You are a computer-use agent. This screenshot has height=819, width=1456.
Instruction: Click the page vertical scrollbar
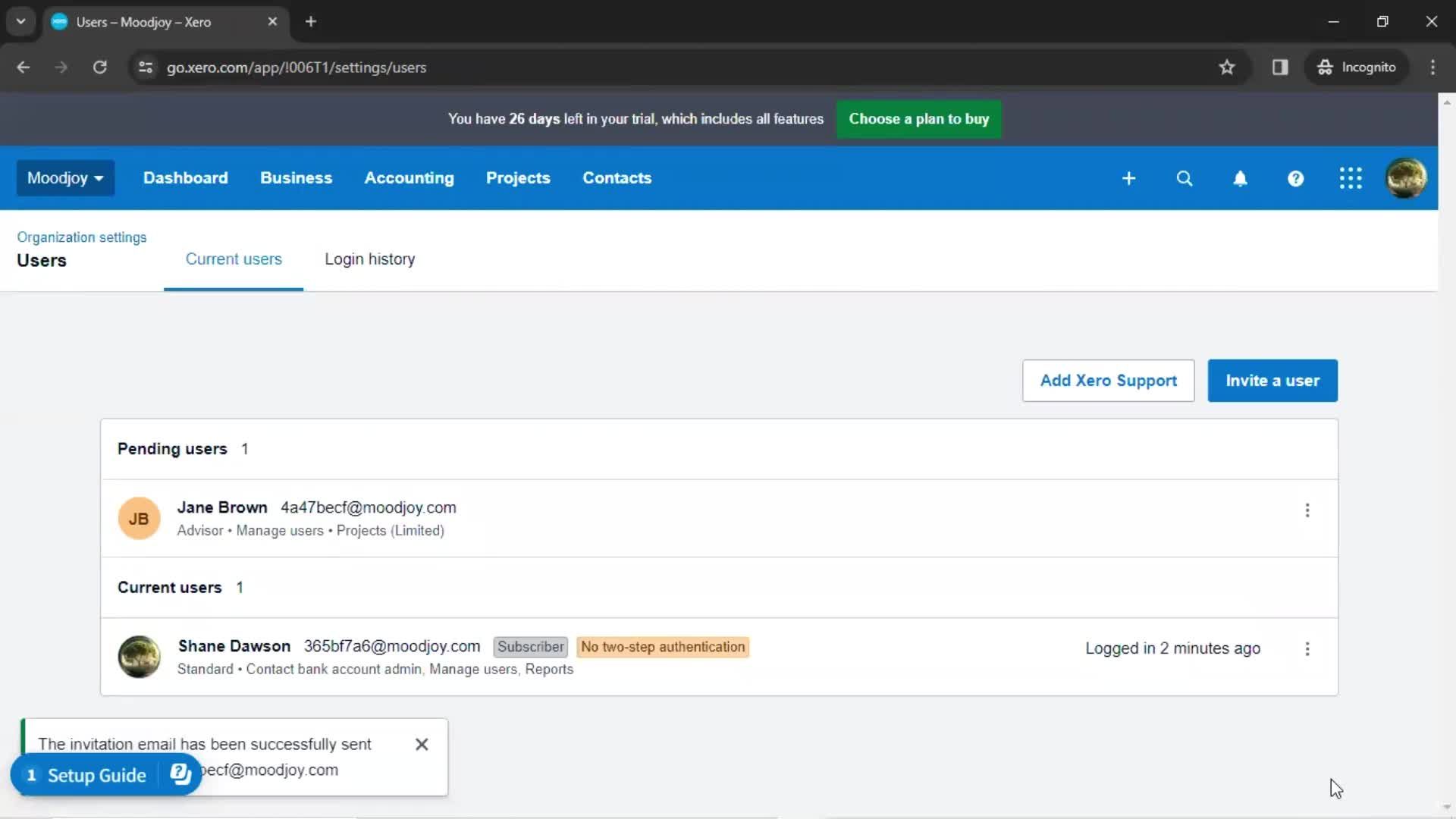coord(1447,455)
